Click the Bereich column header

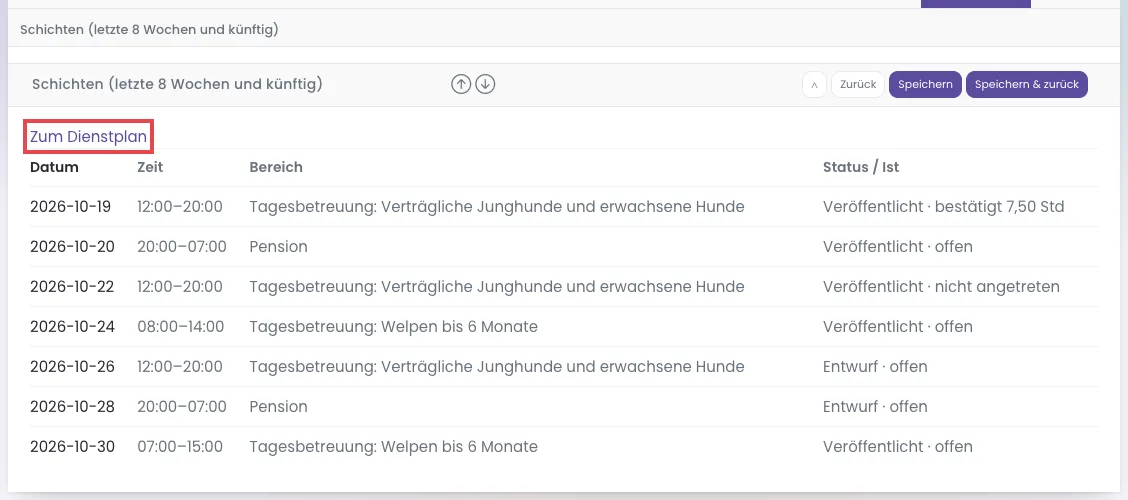(276, 167)
